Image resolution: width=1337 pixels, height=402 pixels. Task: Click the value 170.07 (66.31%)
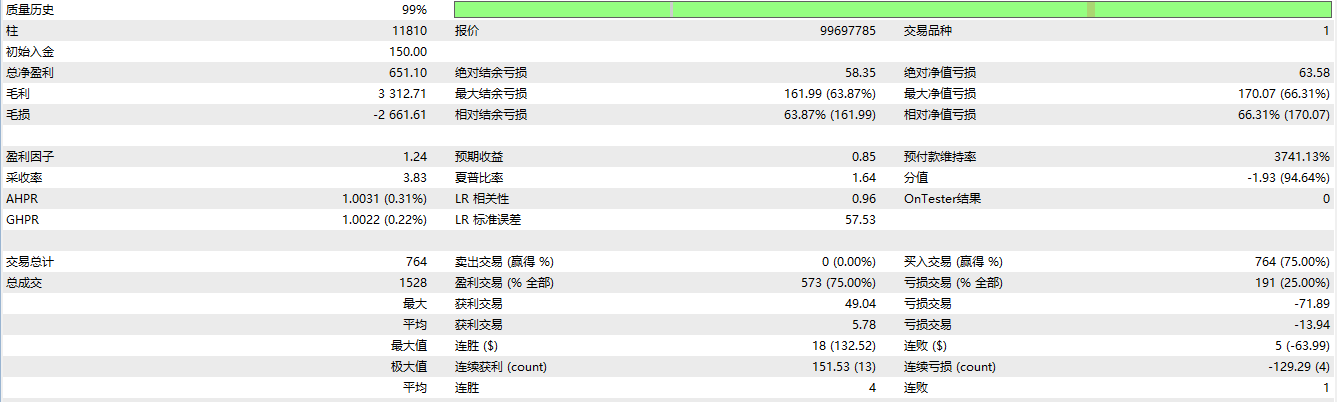1284,94
